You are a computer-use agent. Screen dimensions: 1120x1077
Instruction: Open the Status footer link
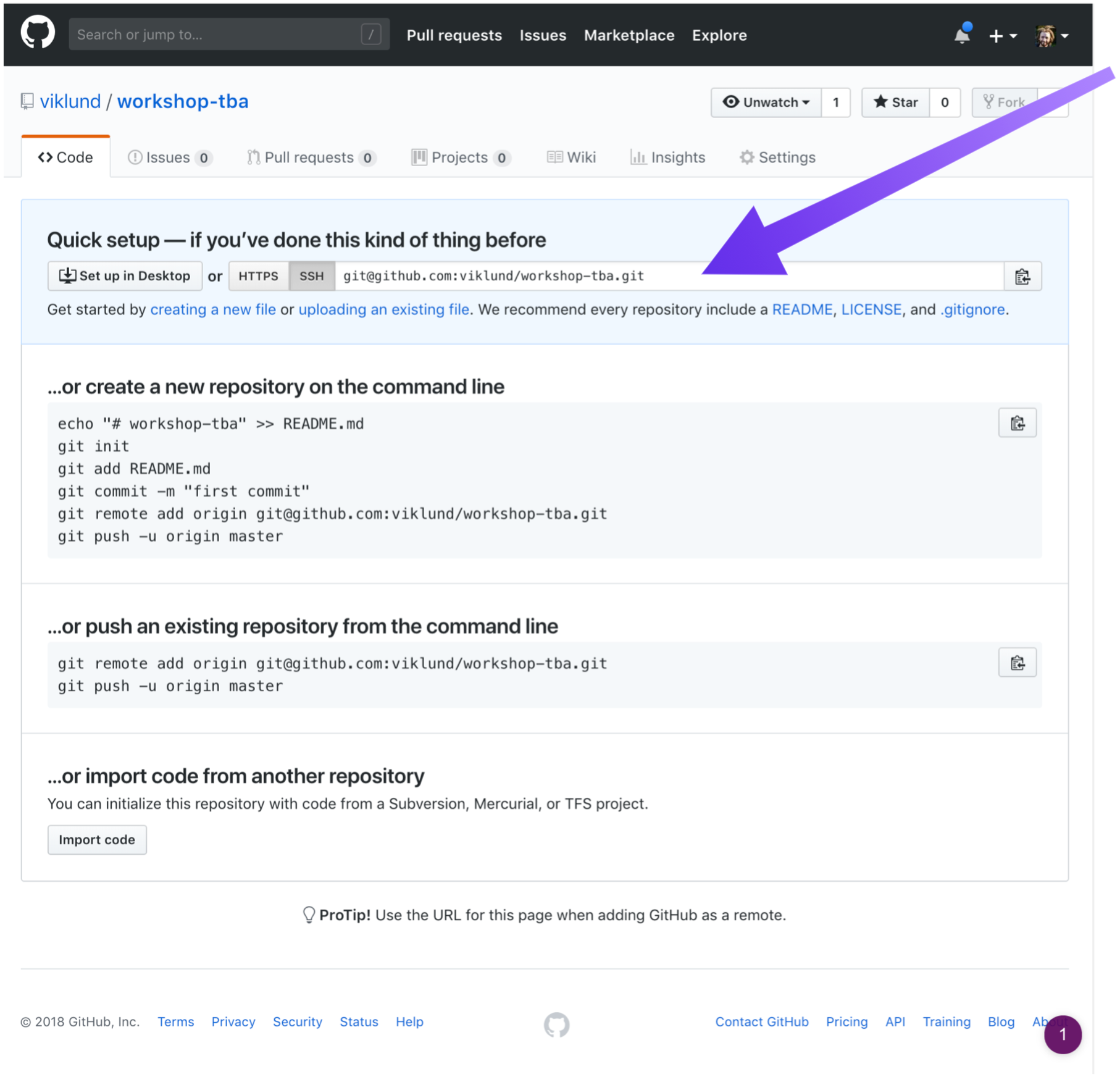point(359,1022)
